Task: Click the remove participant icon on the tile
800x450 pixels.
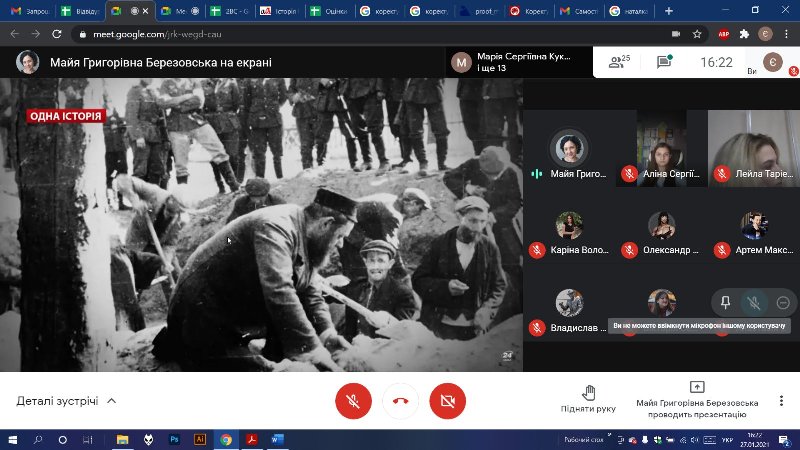Action: (783, 302)
